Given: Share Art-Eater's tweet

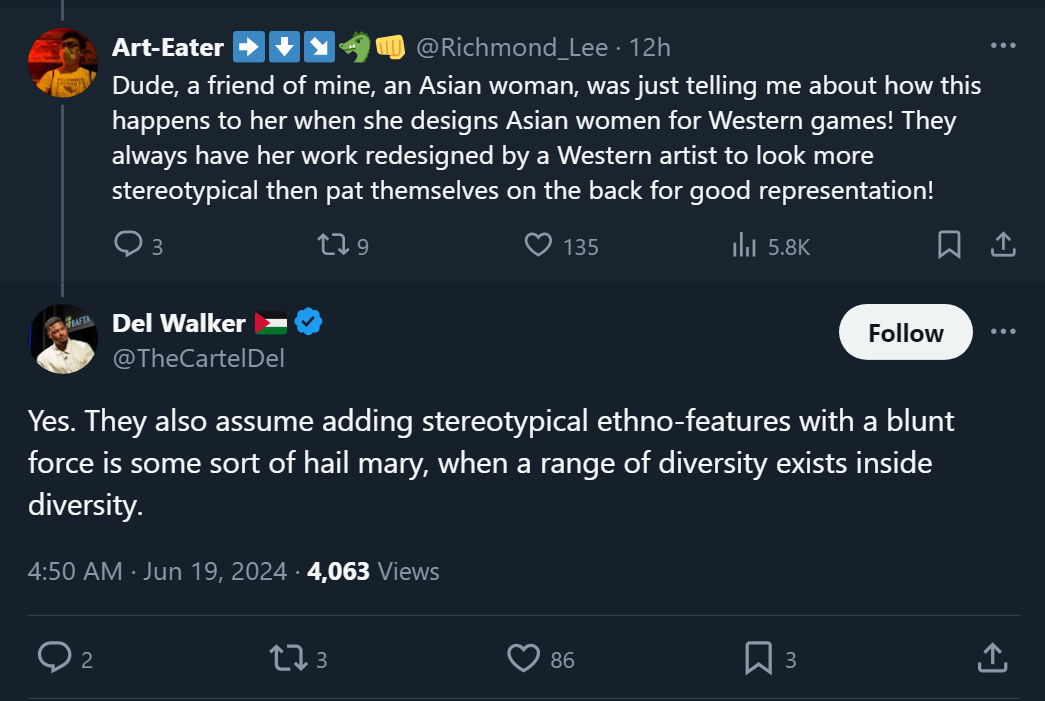Looking at the screenshot, I should tap(1002, 245).
